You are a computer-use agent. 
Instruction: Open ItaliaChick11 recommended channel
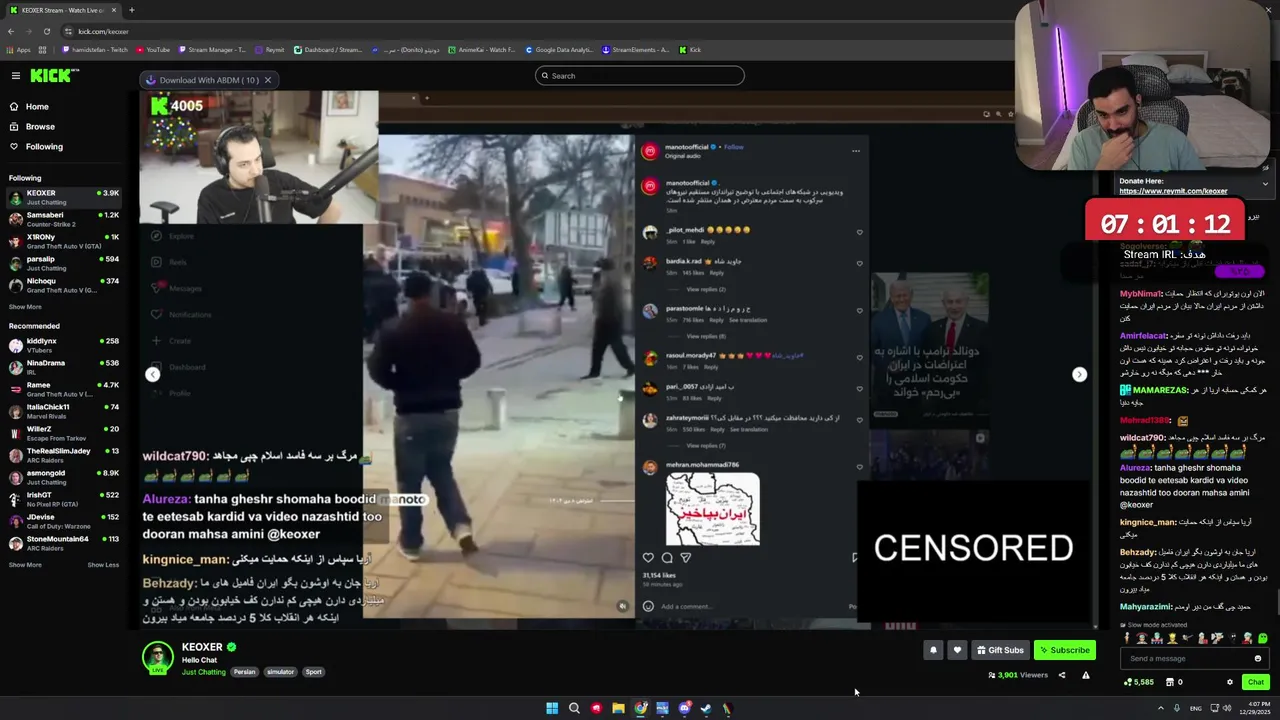point(64,411)
